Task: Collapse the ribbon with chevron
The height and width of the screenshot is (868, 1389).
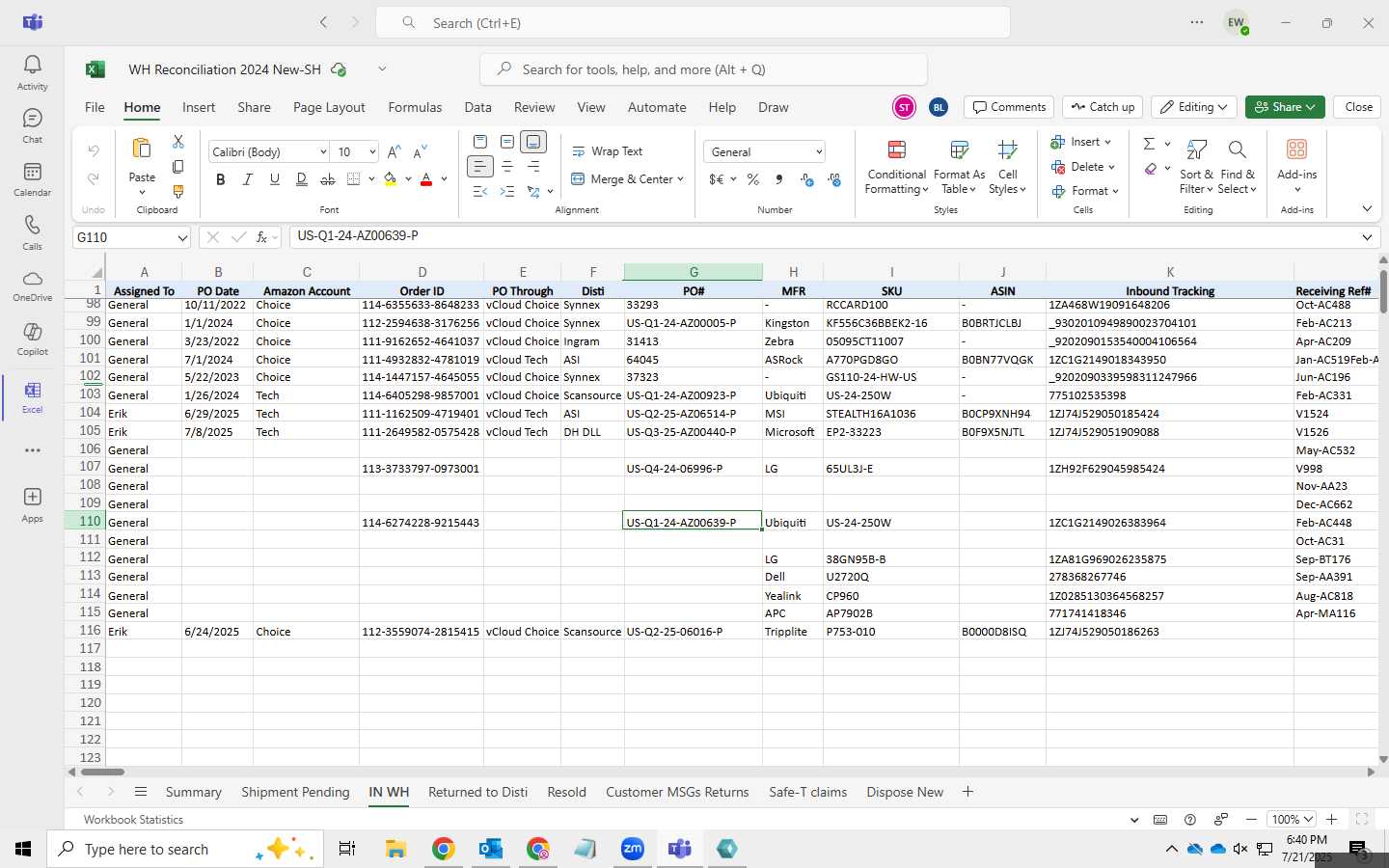Action: pyautogui.click(x=1367, y=209)
